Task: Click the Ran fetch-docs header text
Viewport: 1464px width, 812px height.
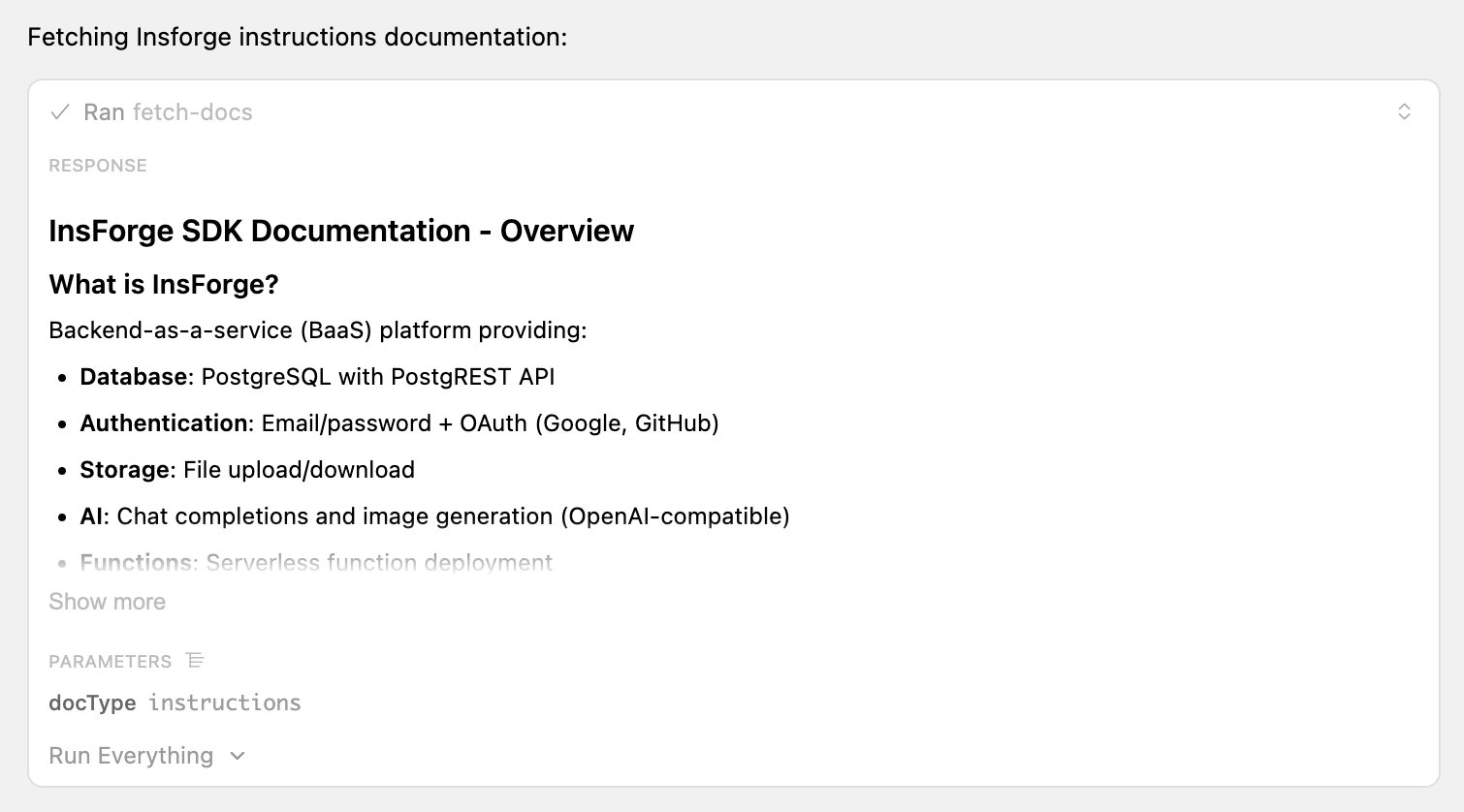Action: click(x=168, y=112)
